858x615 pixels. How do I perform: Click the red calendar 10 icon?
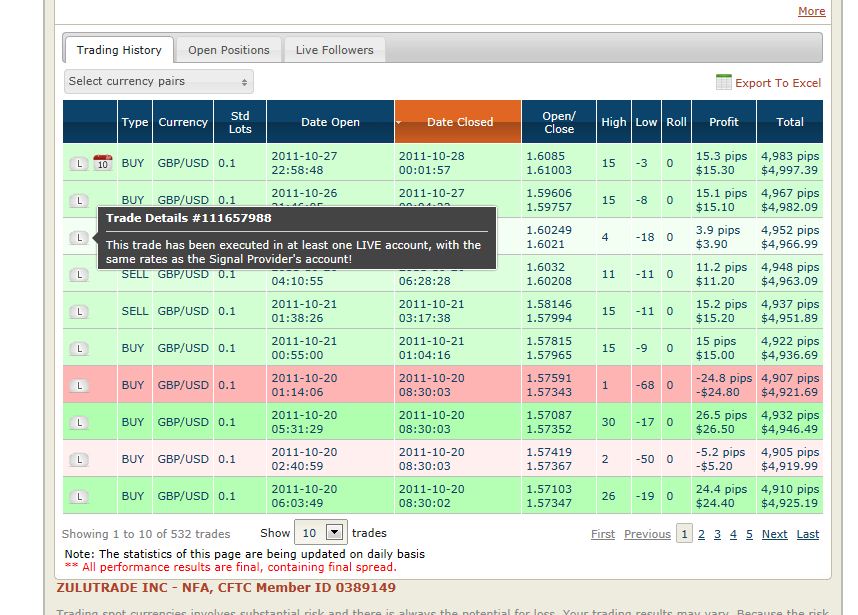tap(102, 163)
